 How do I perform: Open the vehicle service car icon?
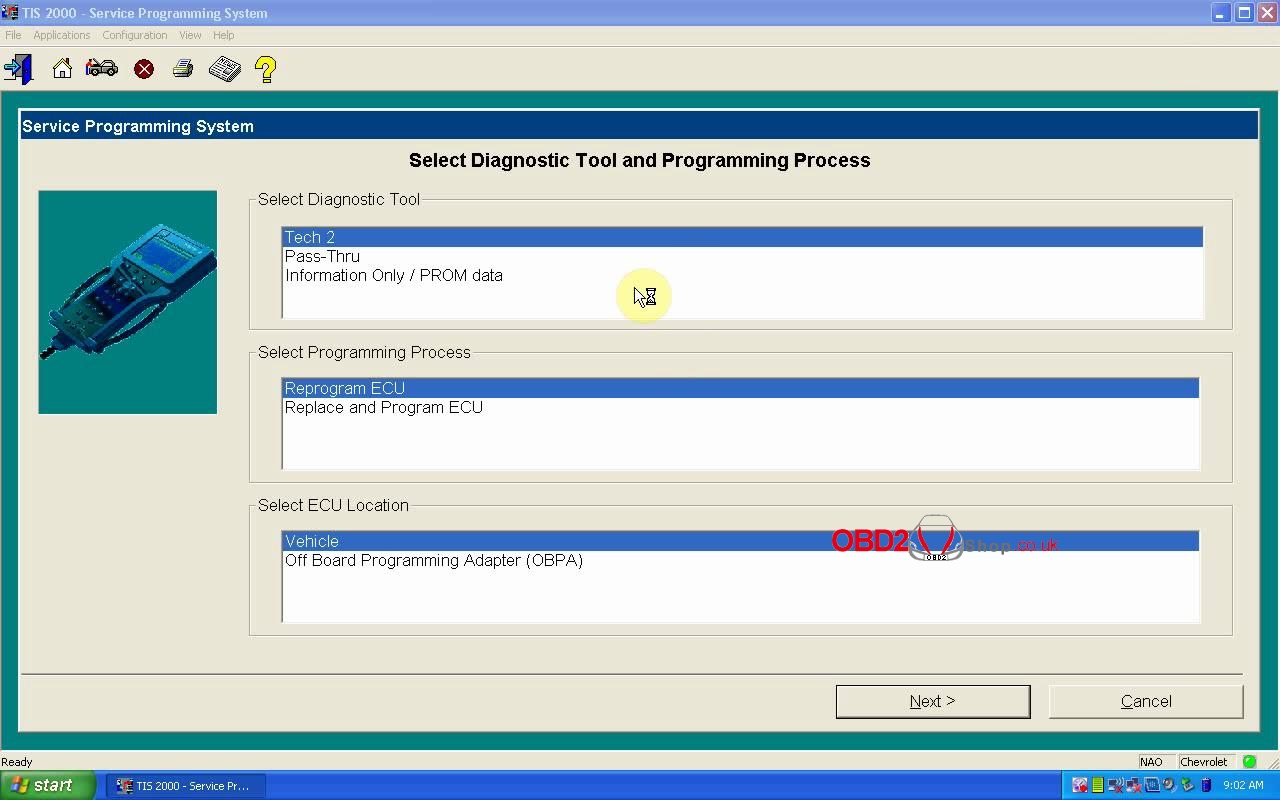click(x=102, y=69)
